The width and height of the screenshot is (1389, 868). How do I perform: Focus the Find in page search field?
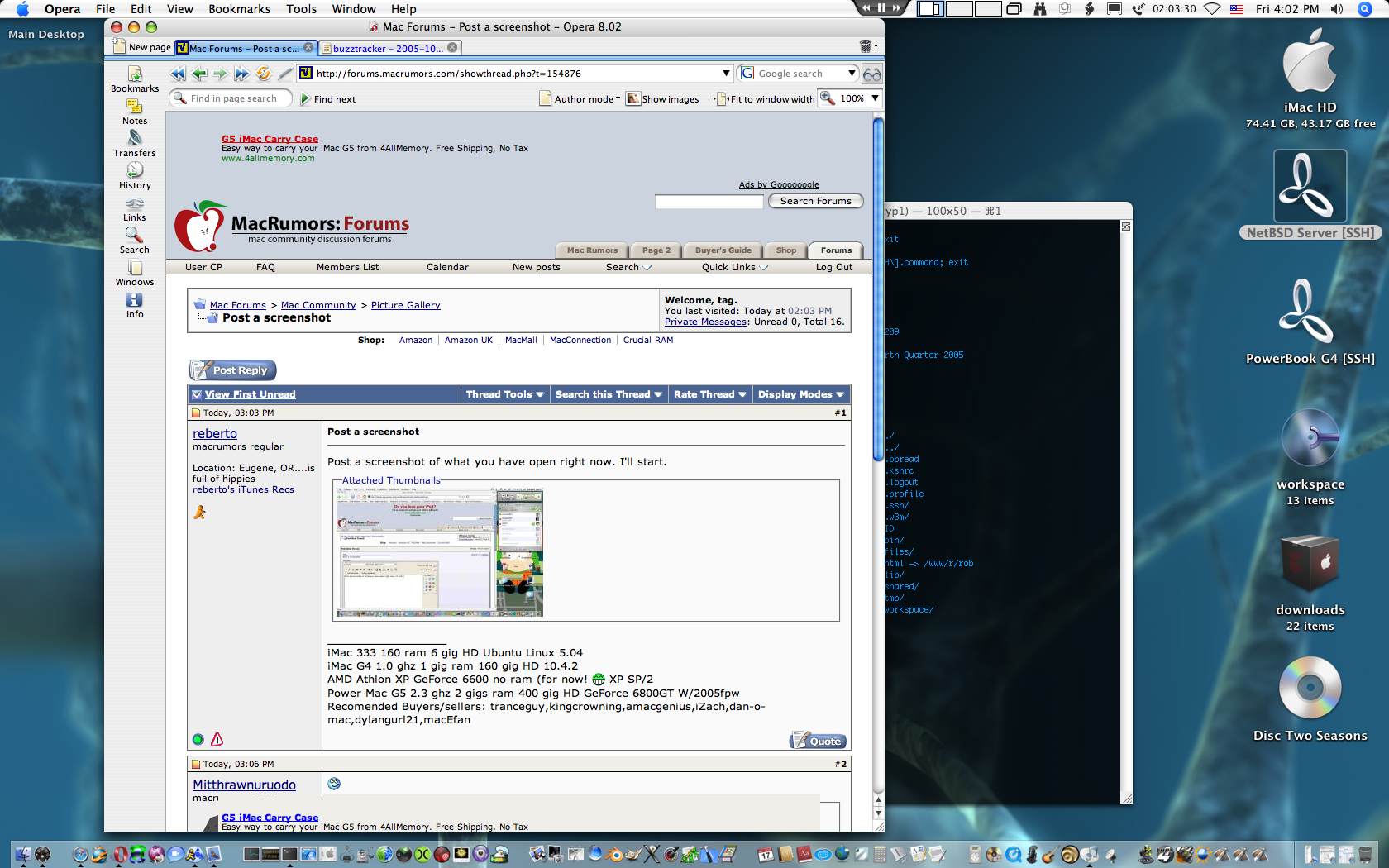pyautogui.click(x=231, y=98)
